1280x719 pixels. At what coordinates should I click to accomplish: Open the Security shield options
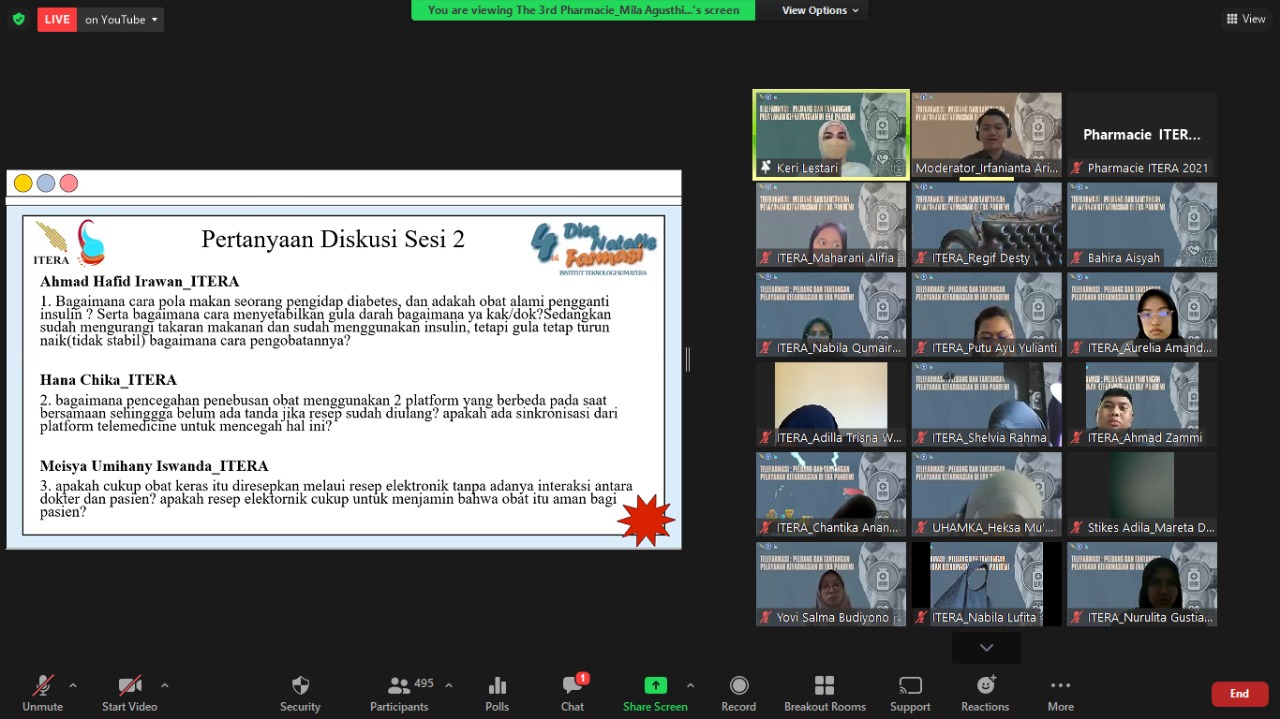pos(300,692)
